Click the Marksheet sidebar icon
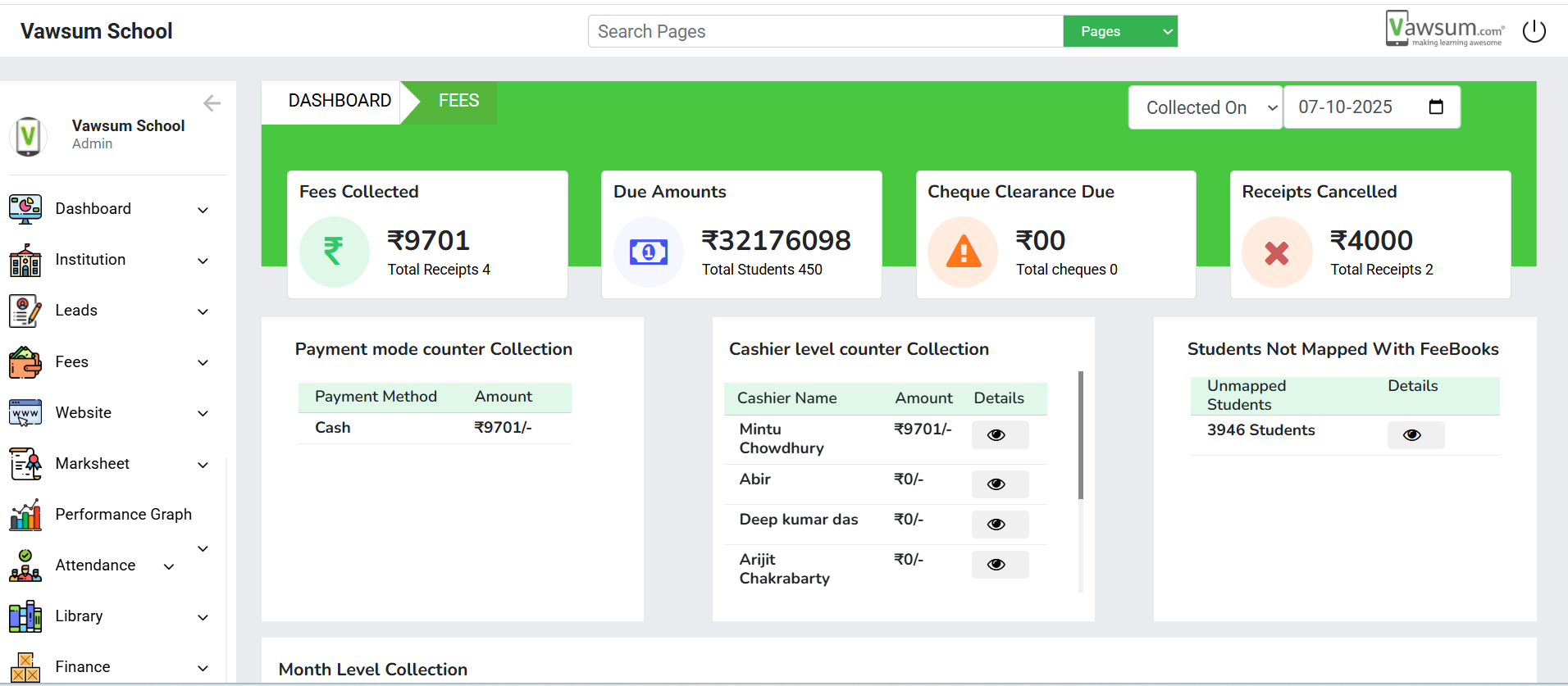The image size is (1568, 686). coord(25,464)
